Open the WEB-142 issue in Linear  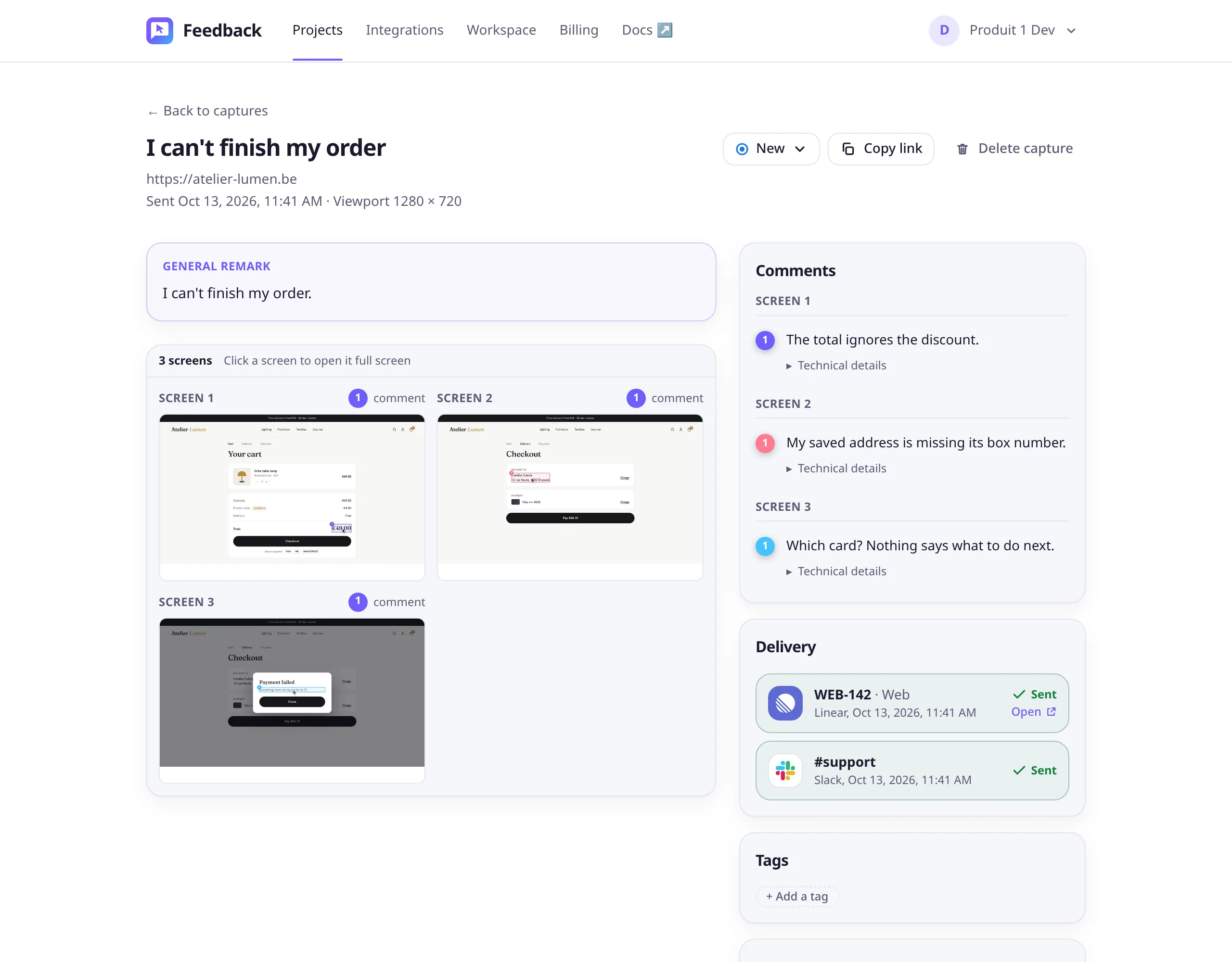(x=1033, y=711)
